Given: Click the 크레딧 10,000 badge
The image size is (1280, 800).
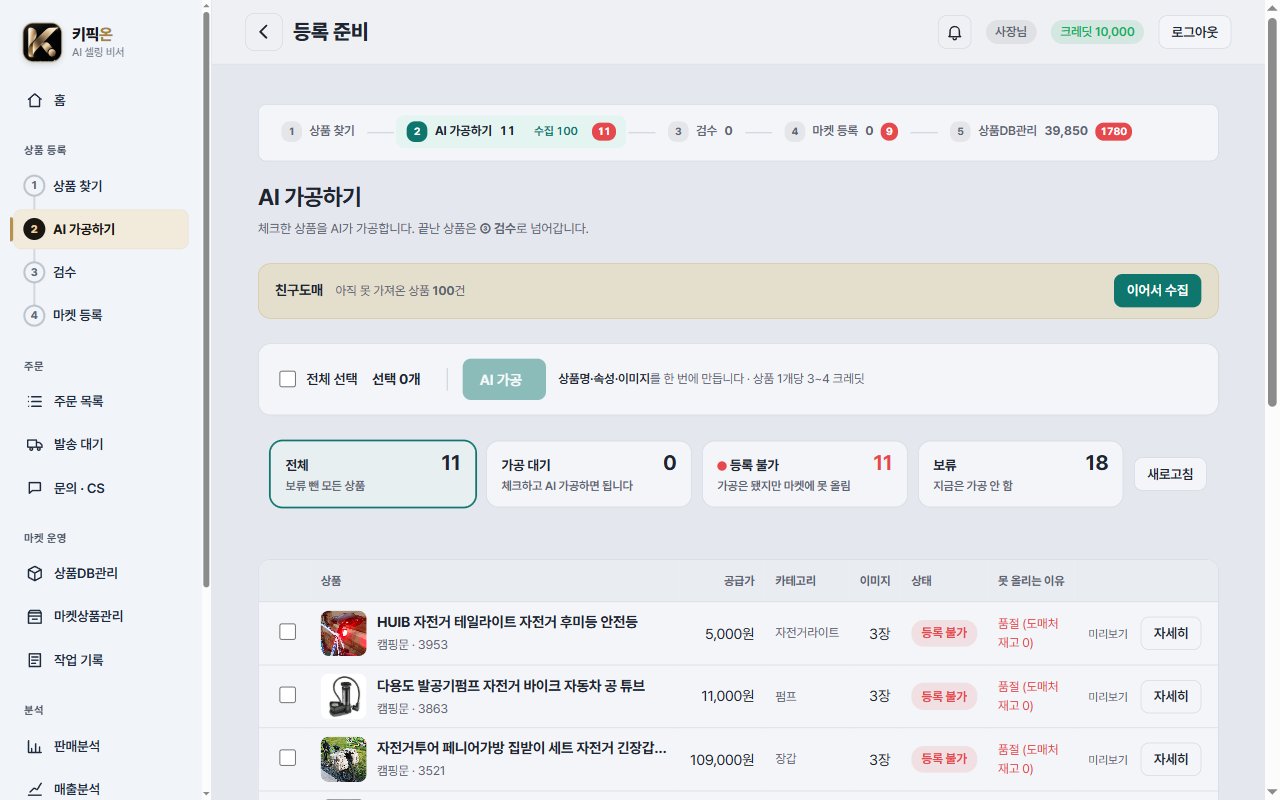Looking at the screenshot, I should (1097, 32).
